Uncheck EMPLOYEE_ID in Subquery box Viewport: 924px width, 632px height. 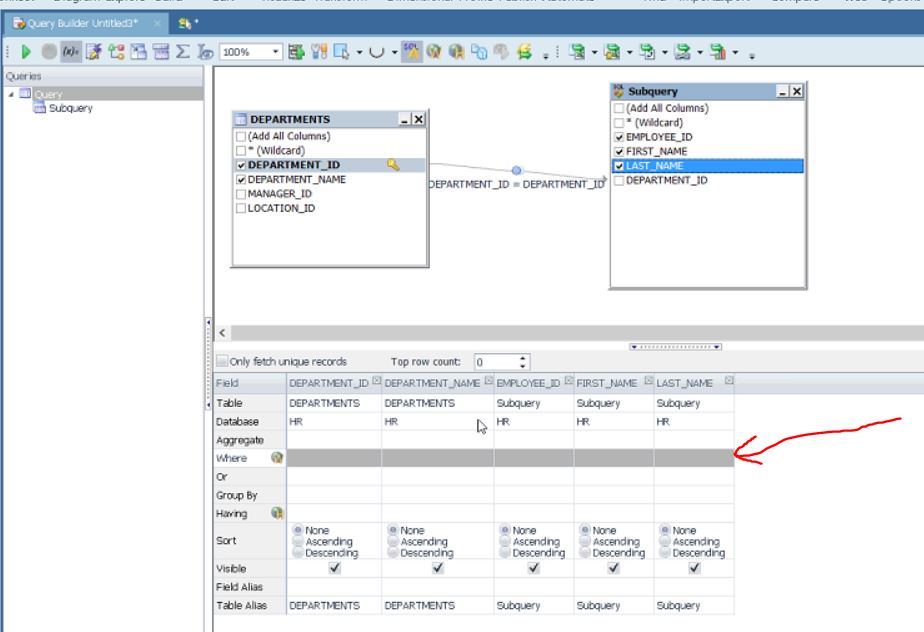(619, 137)
